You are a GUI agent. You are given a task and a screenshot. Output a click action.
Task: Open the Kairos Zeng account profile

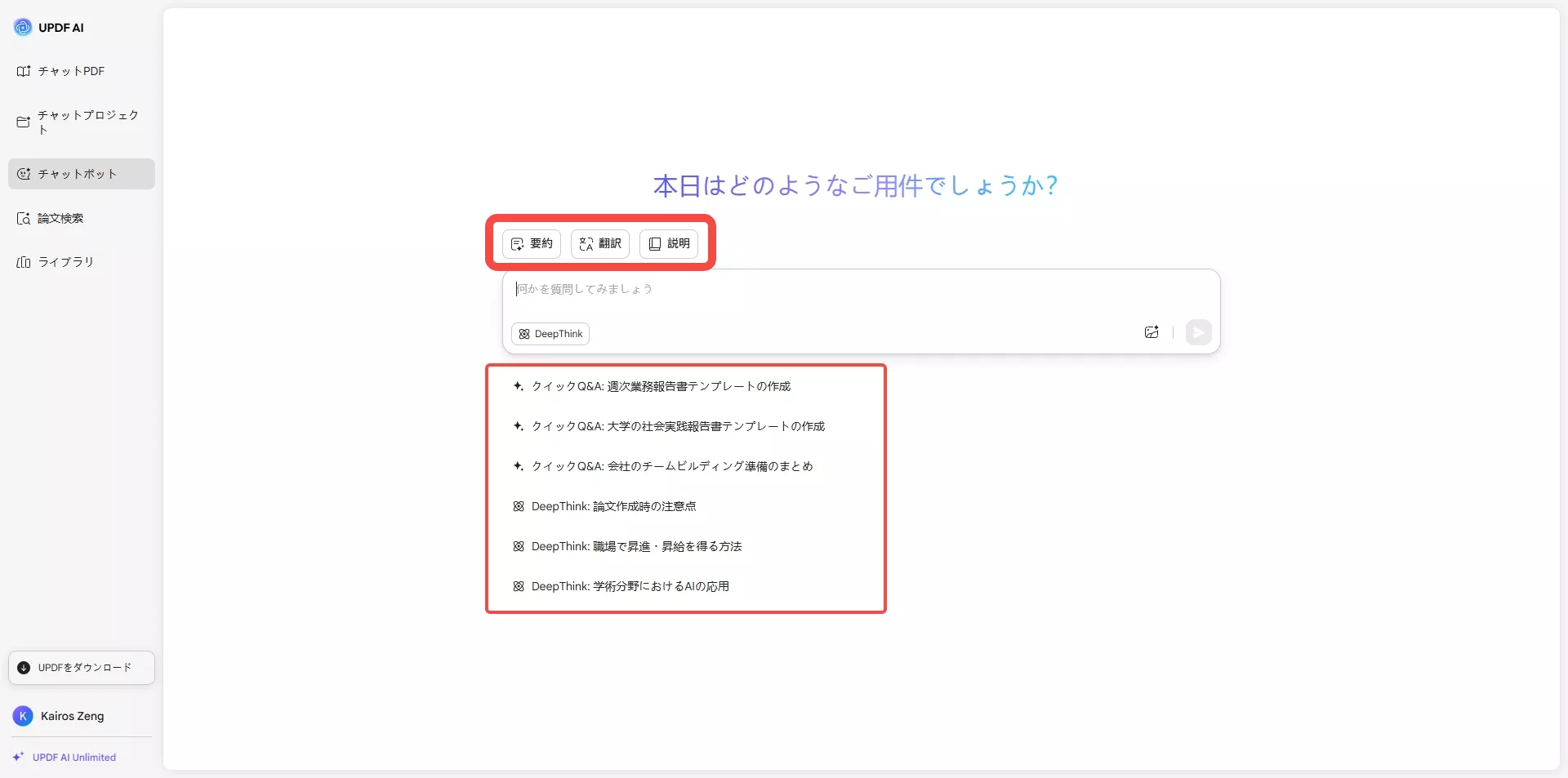59,716
